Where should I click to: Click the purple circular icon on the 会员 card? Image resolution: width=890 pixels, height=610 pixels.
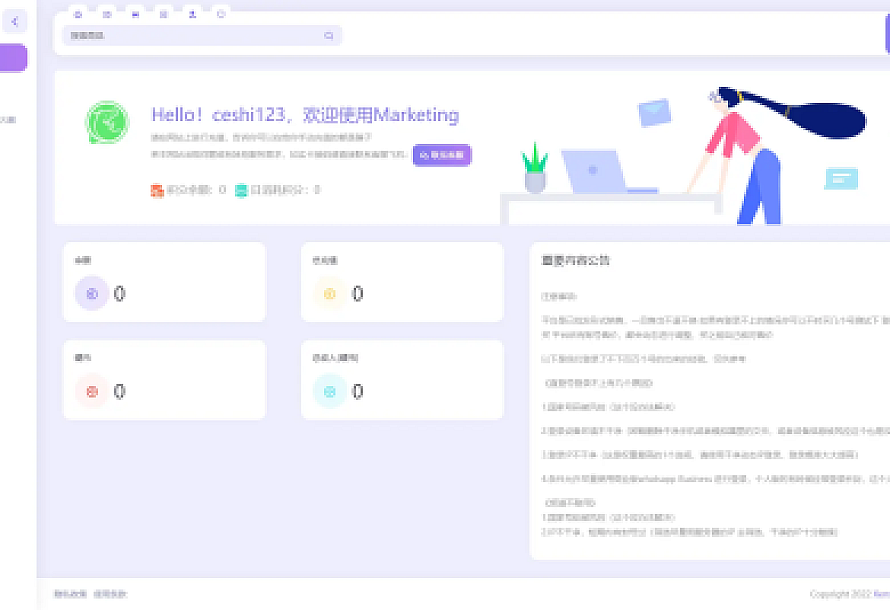click(x=92, y=293)
